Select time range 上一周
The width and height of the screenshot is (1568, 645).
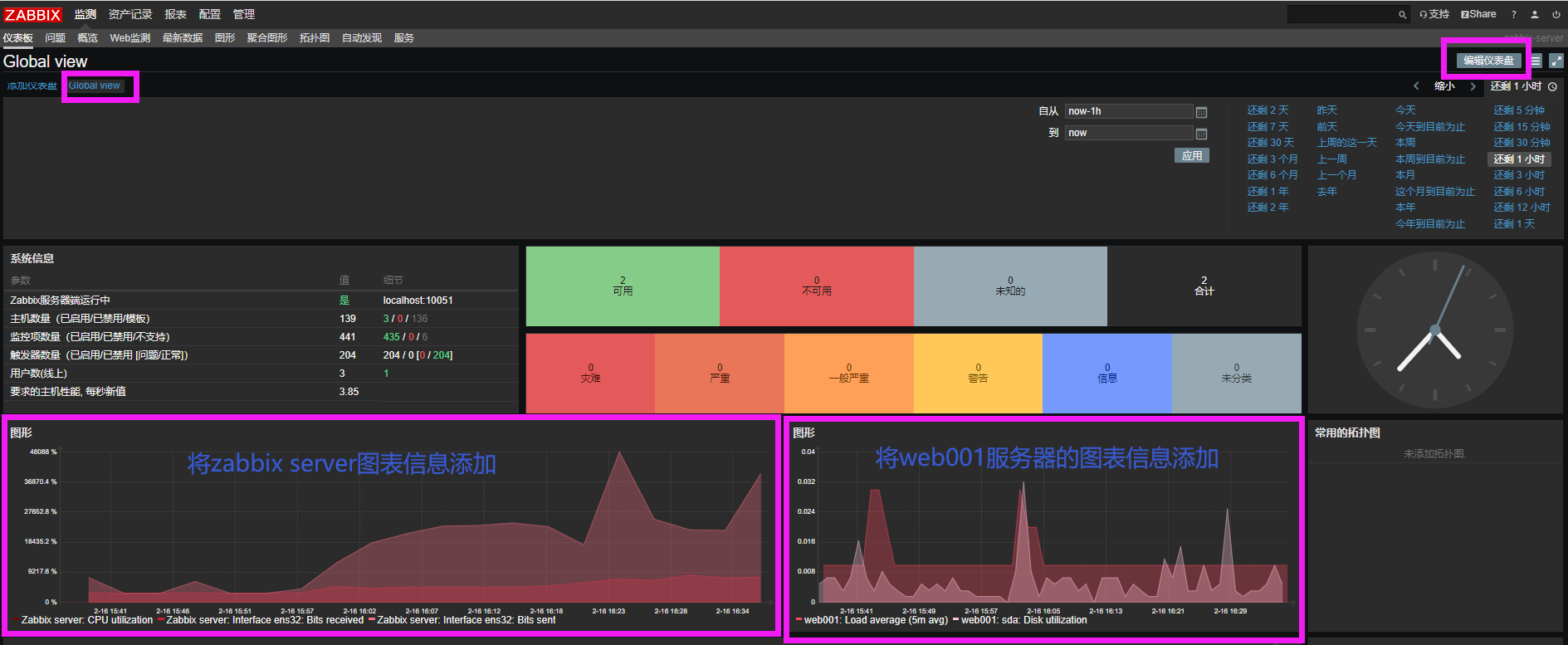(1332, 159)
